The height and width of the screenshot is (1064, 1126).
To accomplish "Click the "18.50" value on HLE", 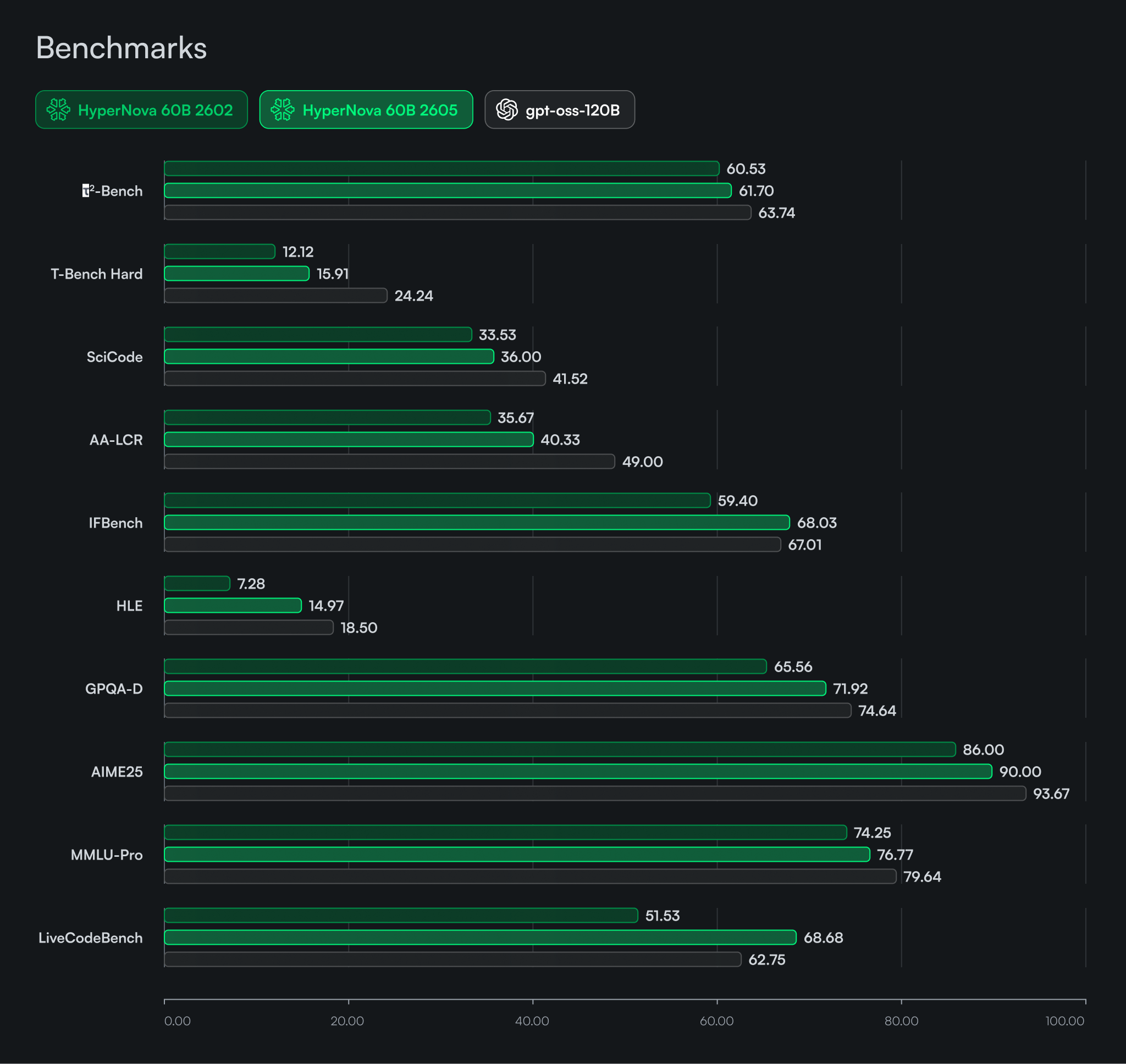I will (358, 628).
